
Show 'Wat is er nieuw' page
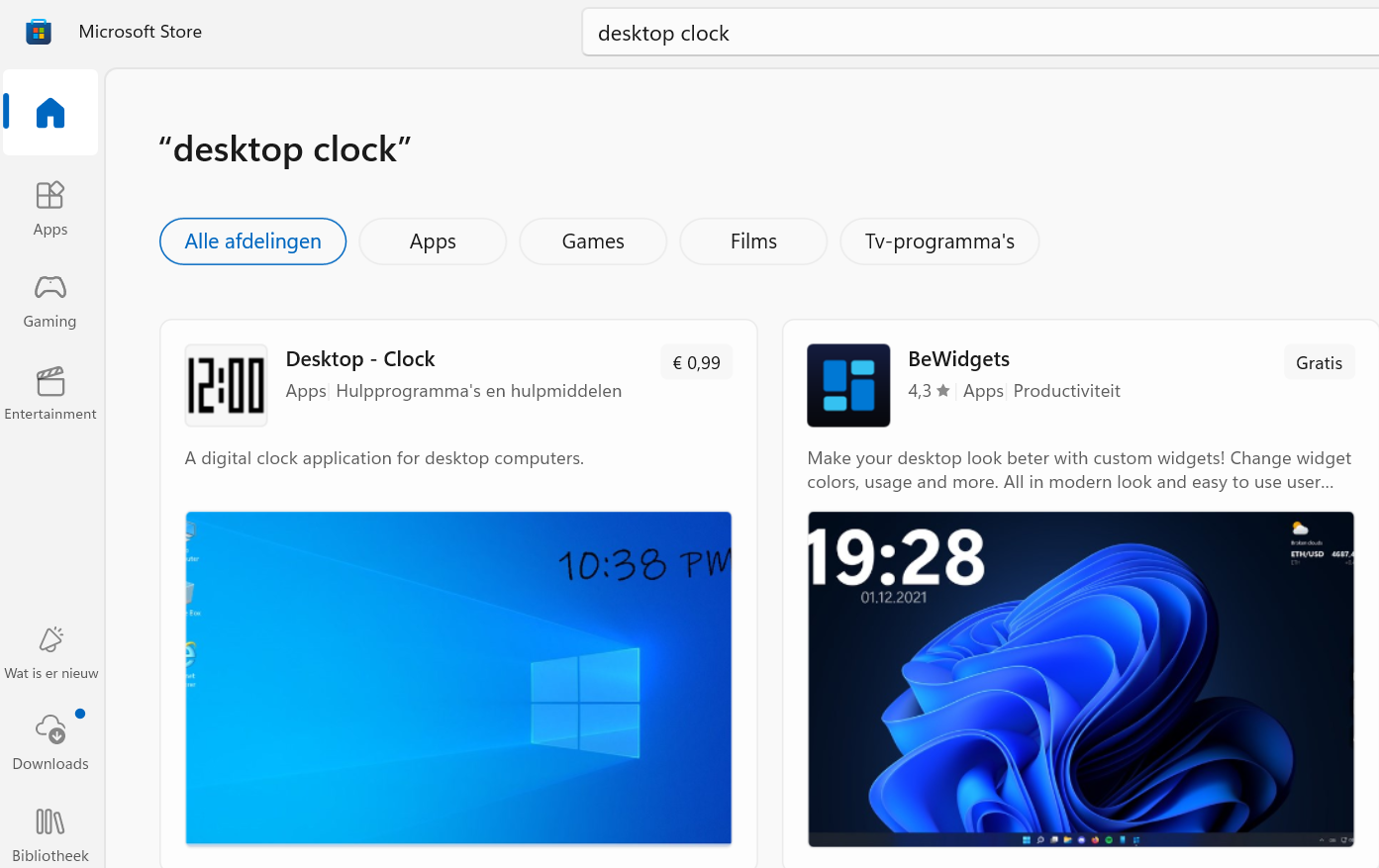[x=50, y=652]
